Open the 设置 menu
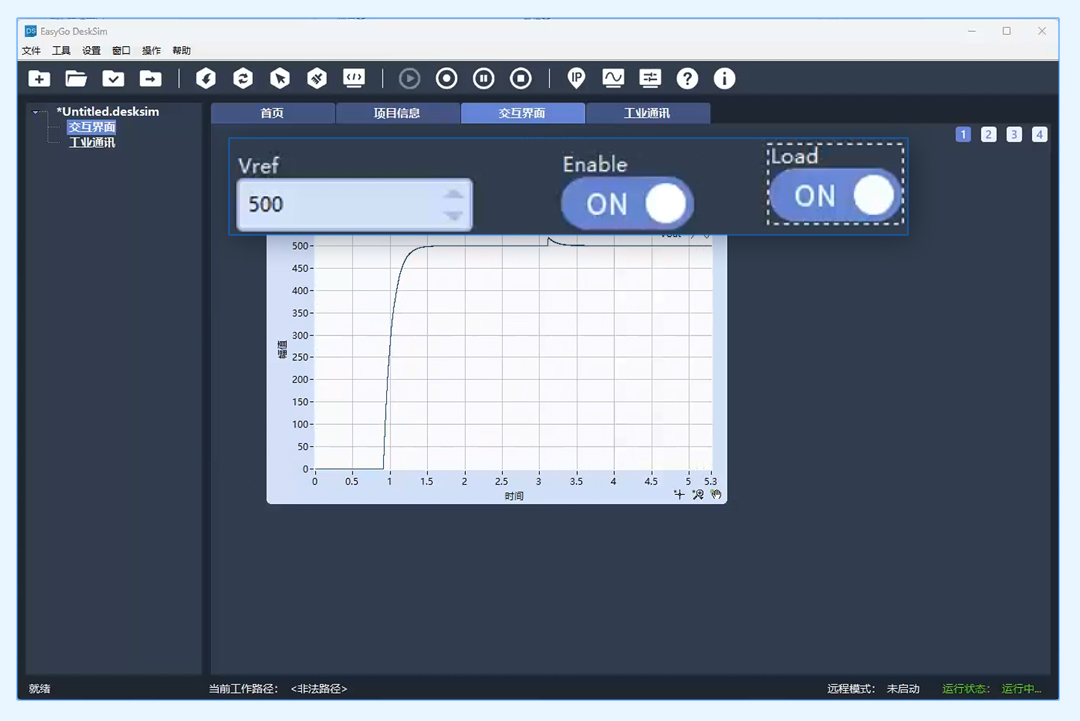The image size is (1080, 721). (91, 50)
